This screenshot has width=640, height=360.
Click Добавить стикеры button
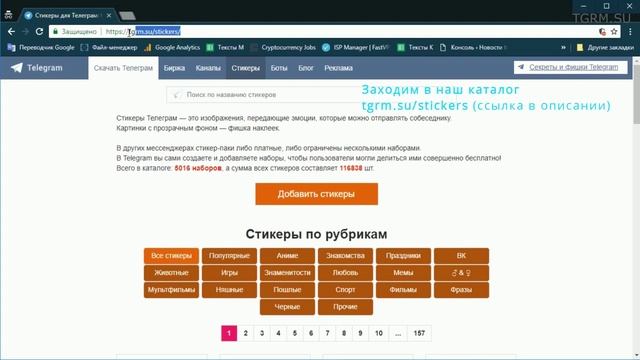pos(316,194)
